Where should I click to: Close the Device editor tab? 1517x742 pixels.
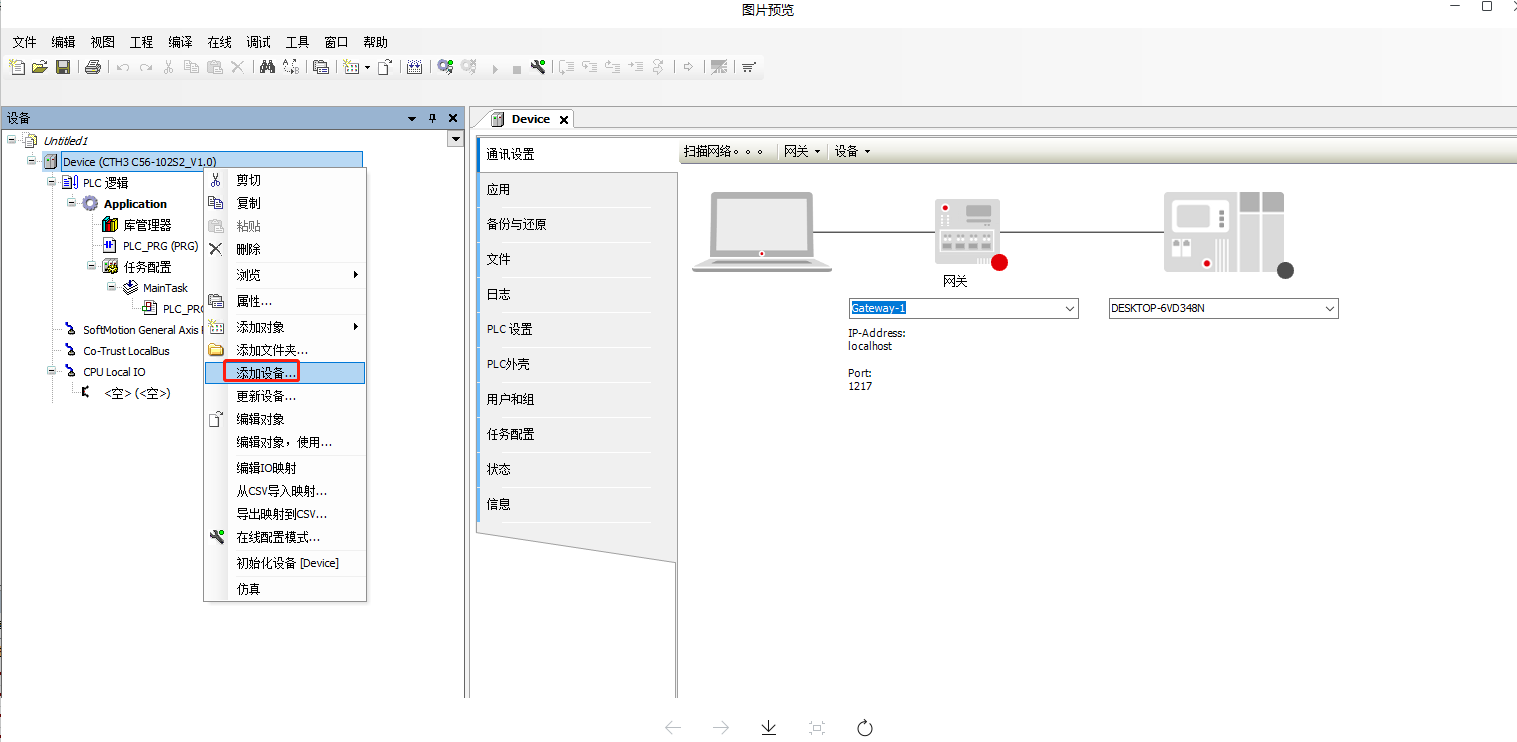click(x=563, y=119)
